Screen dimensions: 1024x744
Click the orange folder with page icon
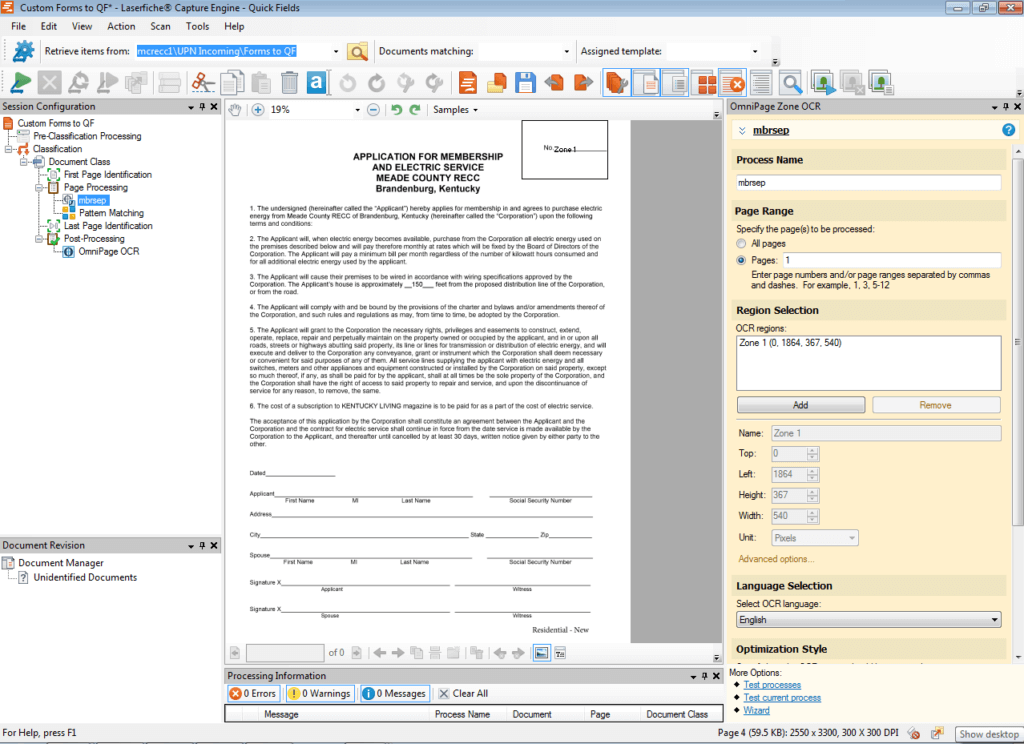coord(496,83)
